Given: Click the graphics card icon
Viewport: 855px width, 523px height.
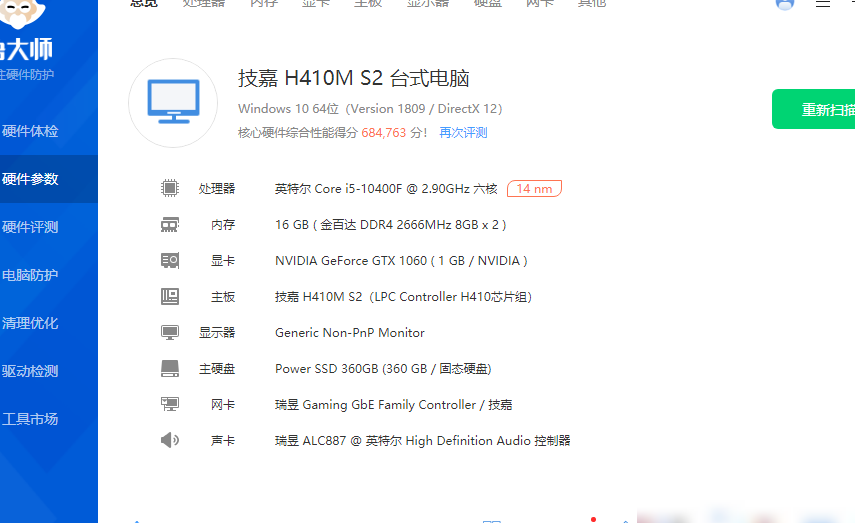Looking at the screenshot, I should click(x=170, y=260).
